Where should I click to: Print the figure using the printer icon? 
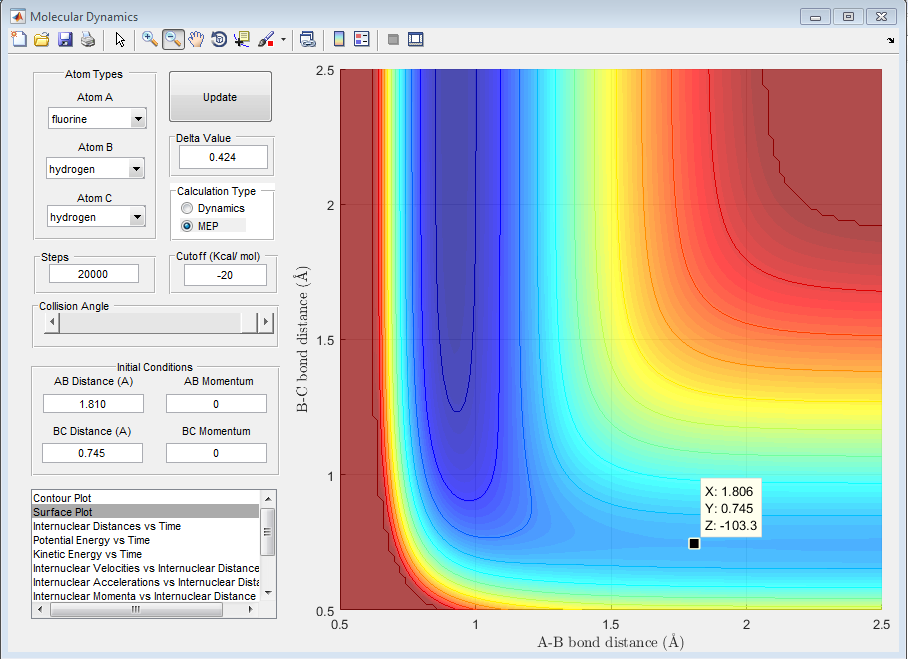pyautogui.click(x=88, y=40)
